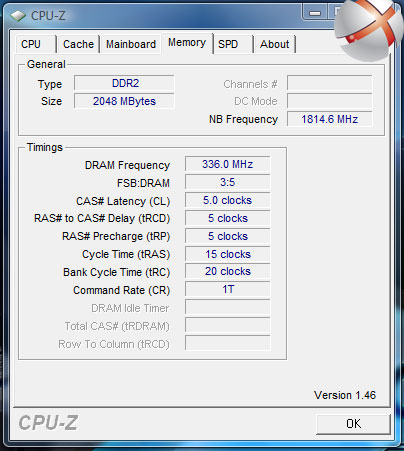Click the CPU-Z title bar icon
Viewport: 404px width, 451px height.
(18, 15)
